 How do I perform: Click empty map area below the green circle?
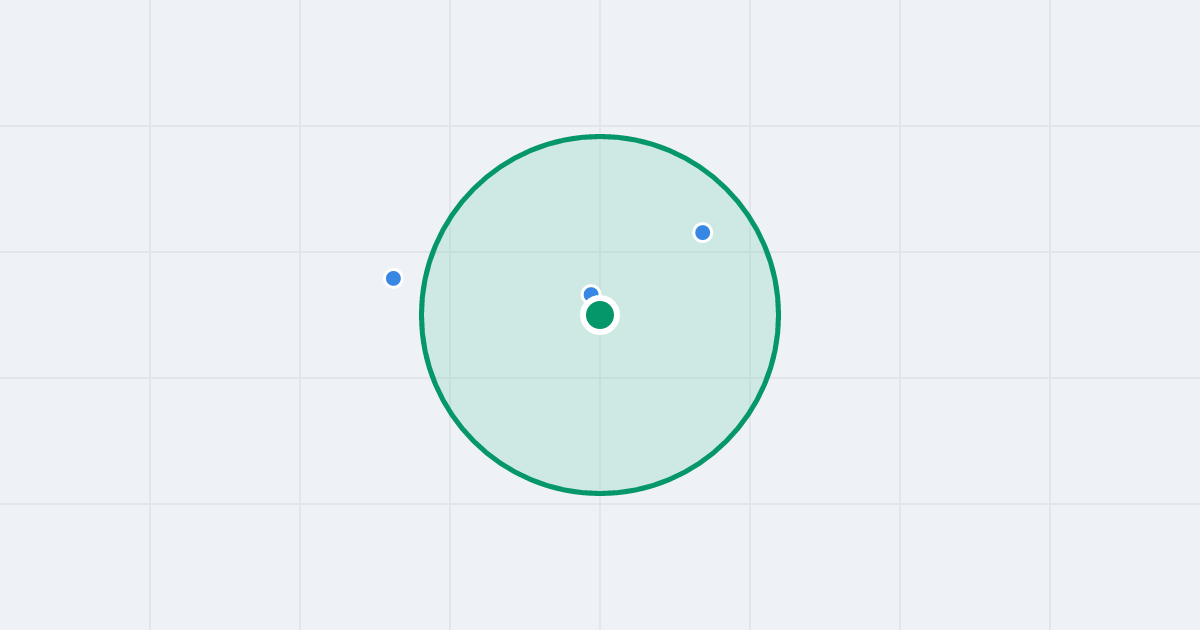click(x=600, y=560)
